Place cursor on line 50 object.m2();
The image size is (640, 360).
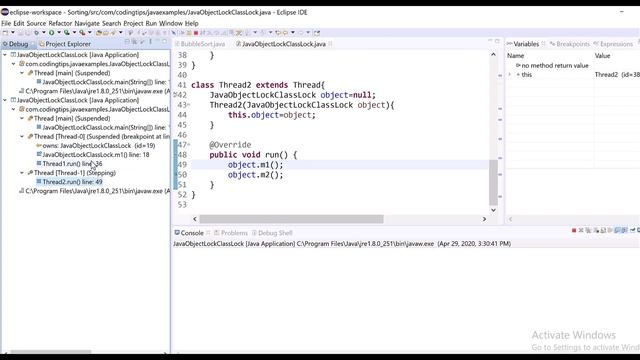(x=255, y=175)
